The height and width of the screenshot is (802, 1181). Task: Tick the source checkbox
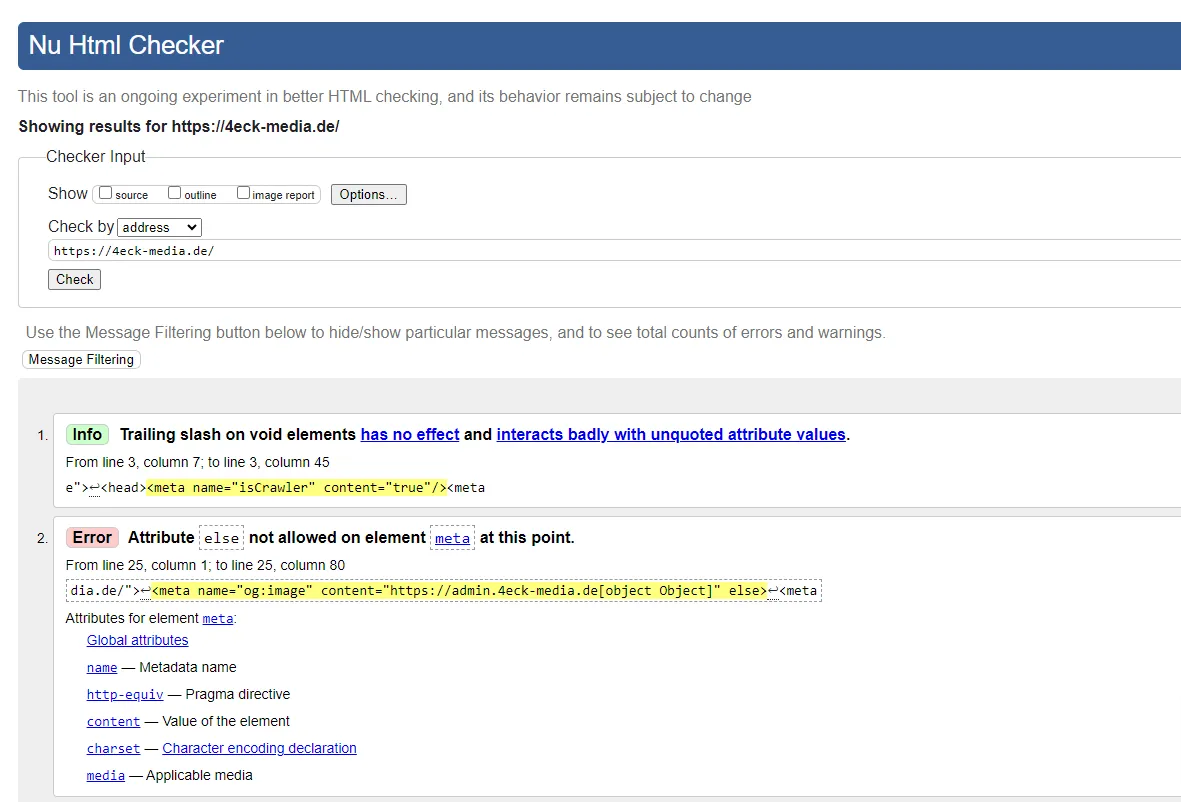(105, 193)
